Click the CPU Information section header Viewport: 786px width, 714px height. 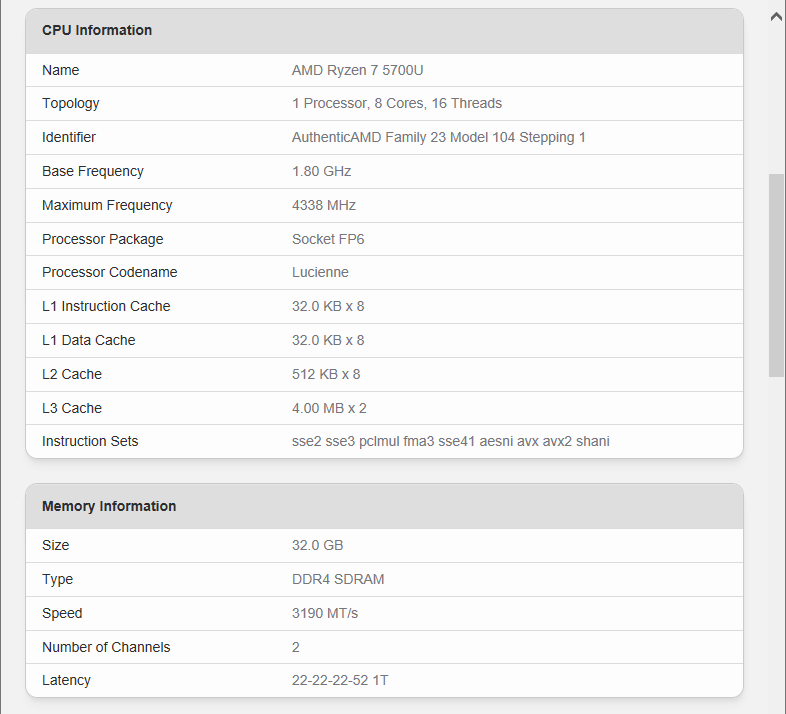pyautogui.click(x=97, y=30)
